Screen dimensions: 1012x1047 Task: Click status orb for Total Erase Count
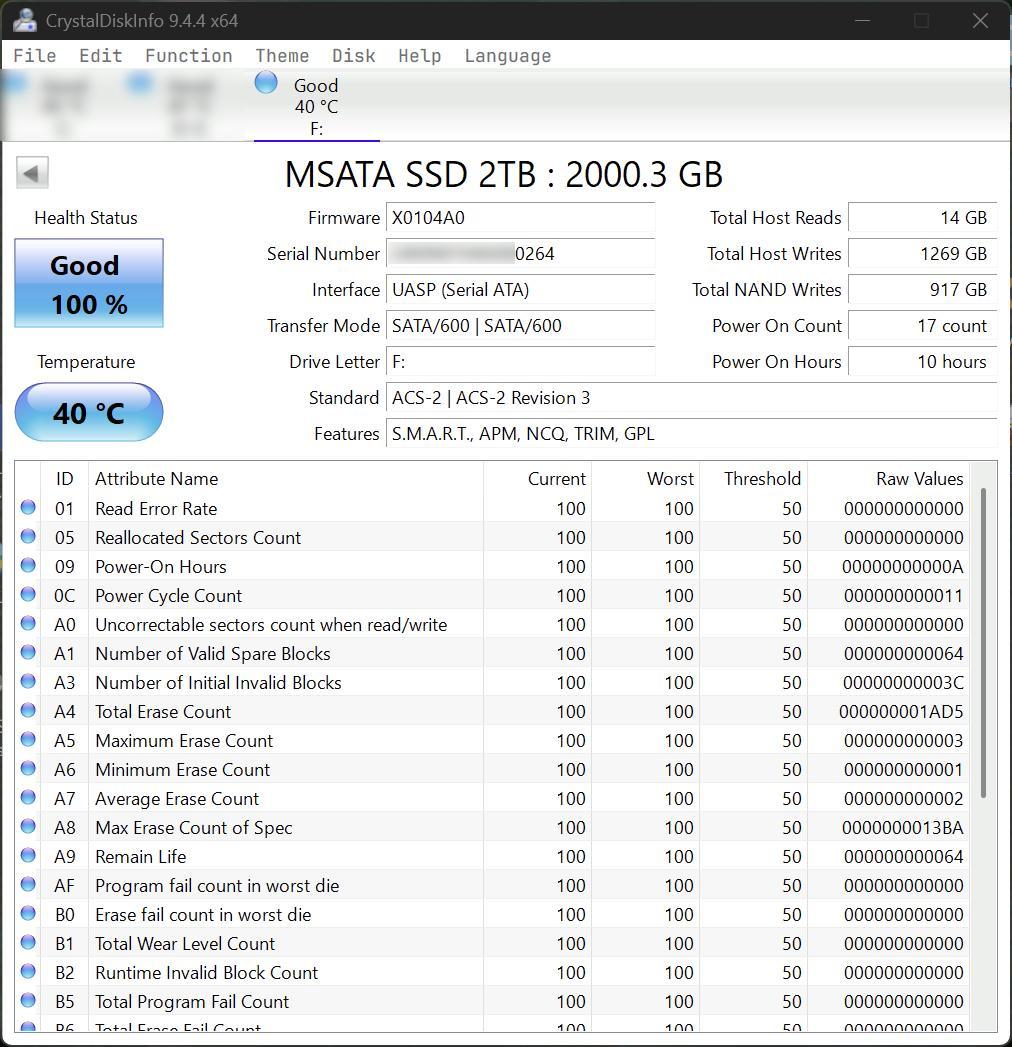point(28,711)
